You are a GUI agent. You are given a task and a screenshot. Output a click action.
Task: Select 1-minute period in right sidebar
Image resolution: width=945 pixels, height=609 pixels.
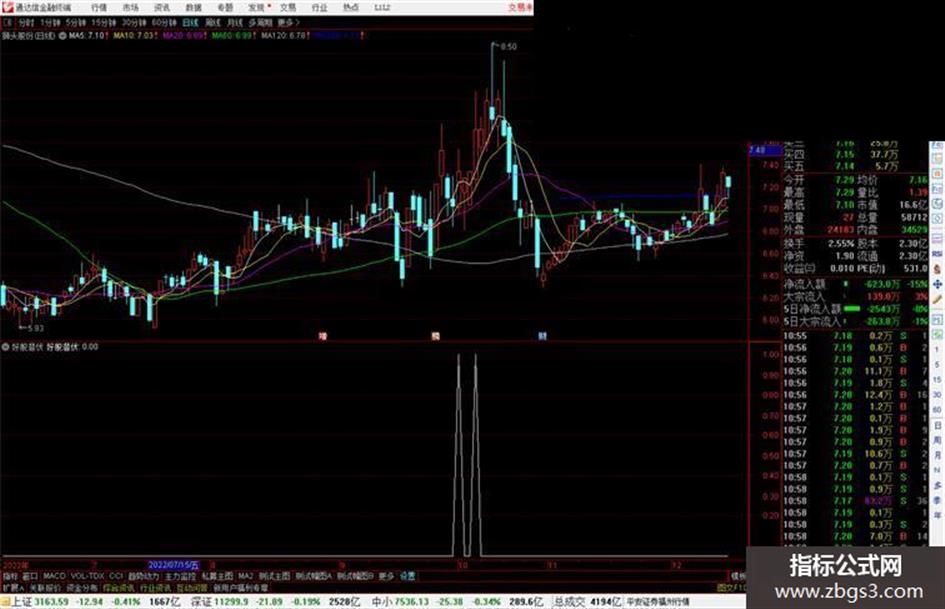click(x=937, y=350)
